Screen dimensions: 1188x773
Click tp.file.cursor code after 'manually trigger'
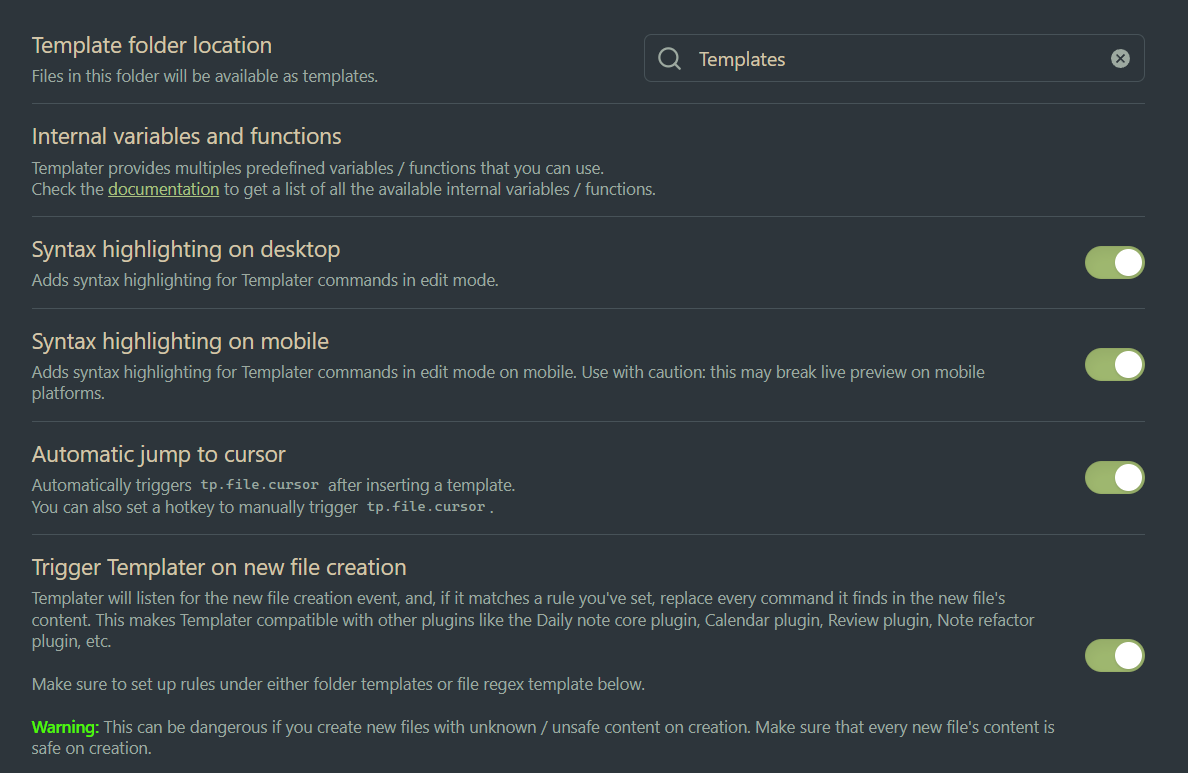(x=426, y=507)
